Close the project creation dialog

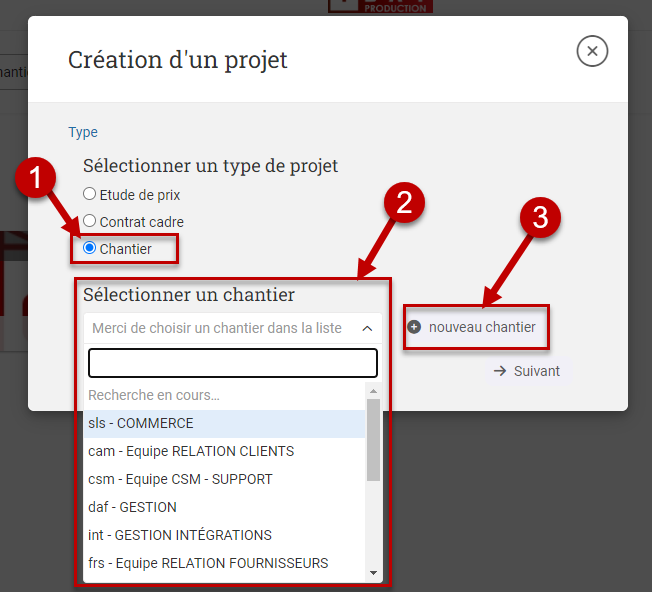tap(592, 51)
